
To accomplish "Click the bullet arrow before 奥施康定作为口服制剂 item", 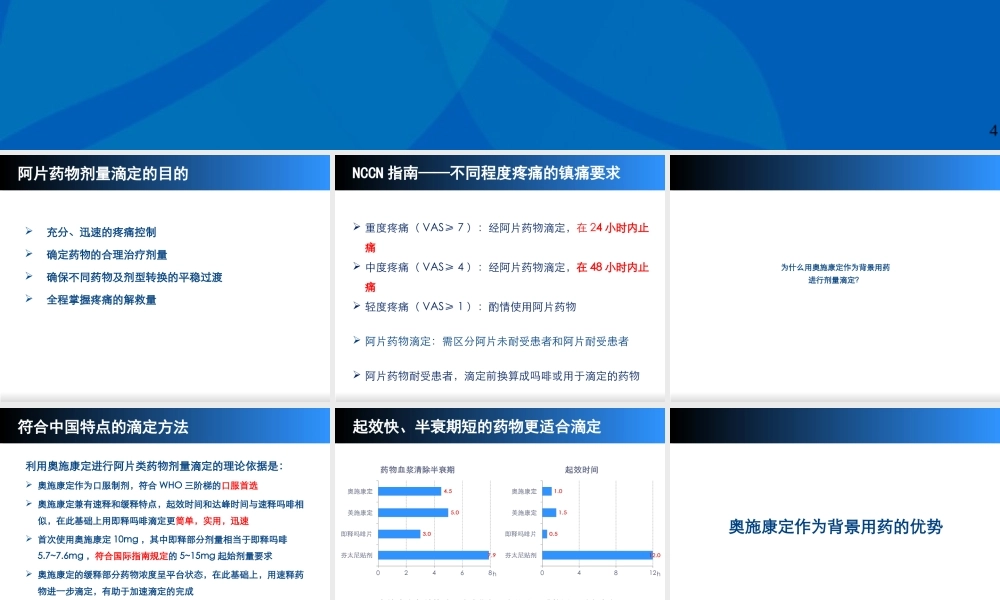I will point(28,484).
